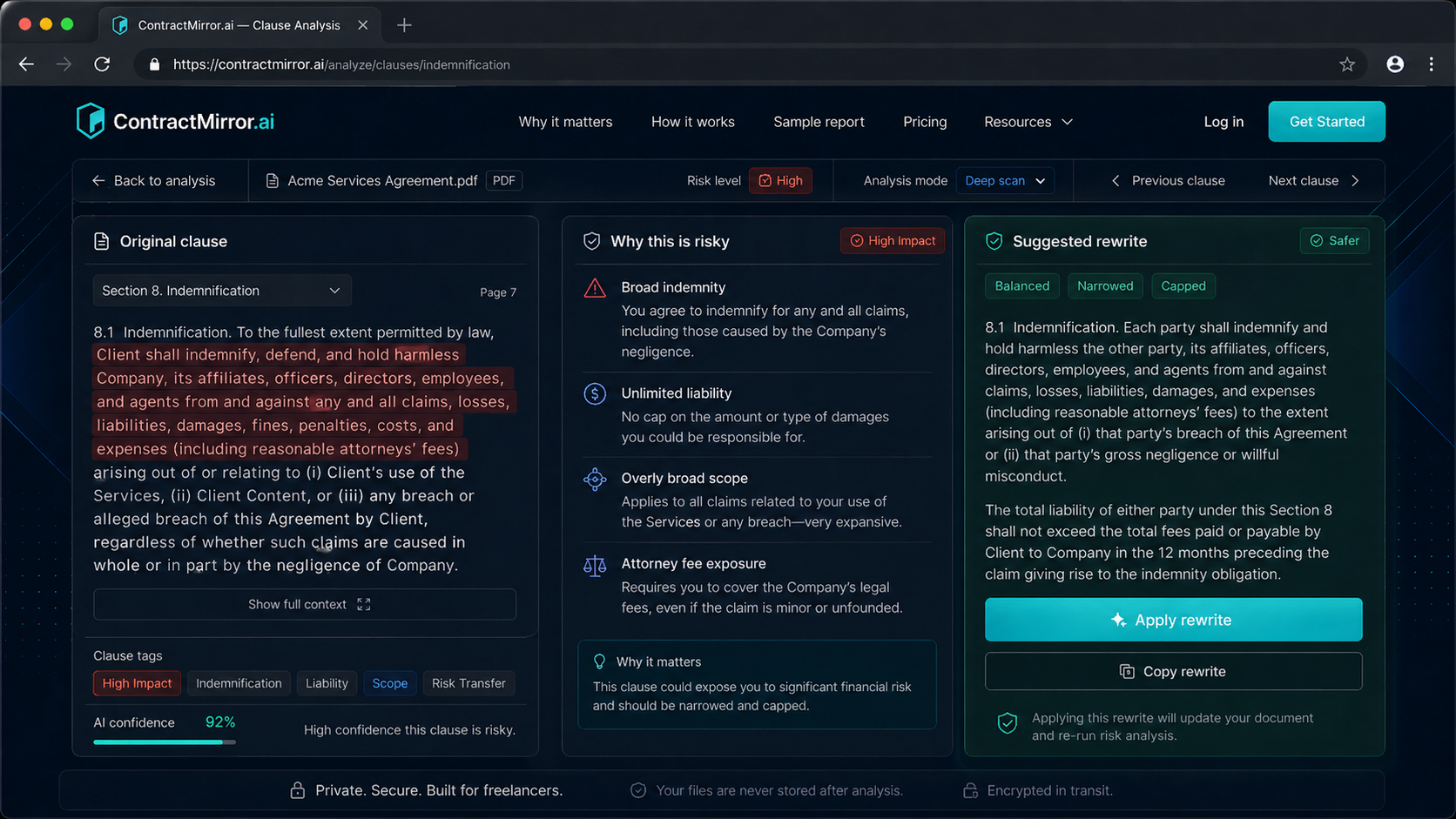Click the Acme Services Agreement.pdf filename

click(382, 181)
